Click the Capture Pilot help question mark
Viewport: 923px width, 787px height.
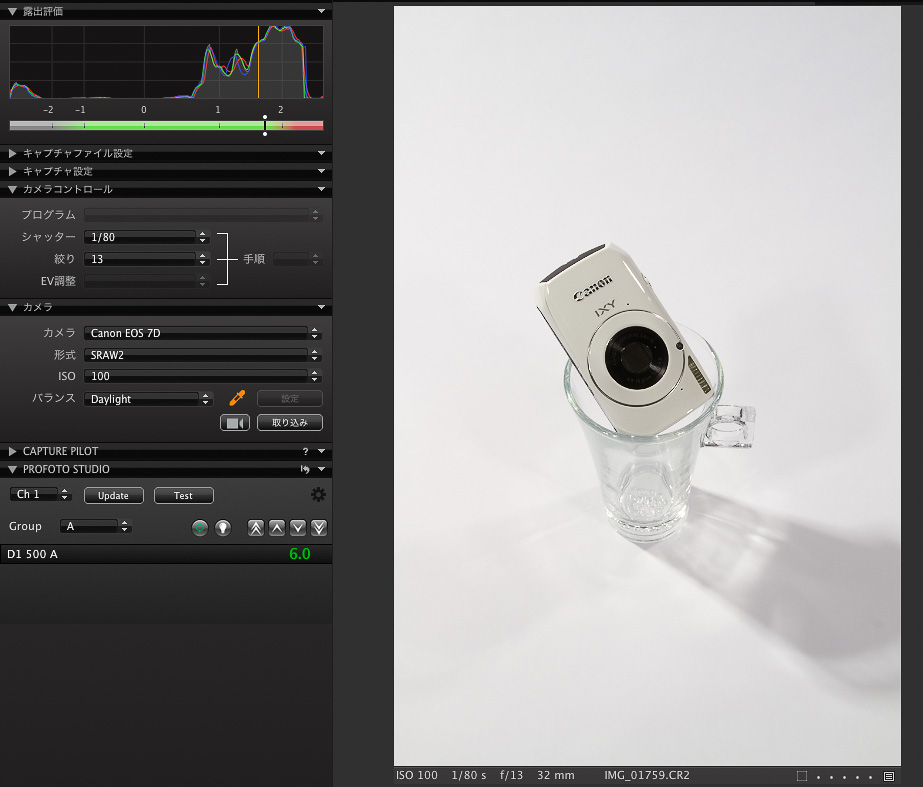[x=305, y=452]
